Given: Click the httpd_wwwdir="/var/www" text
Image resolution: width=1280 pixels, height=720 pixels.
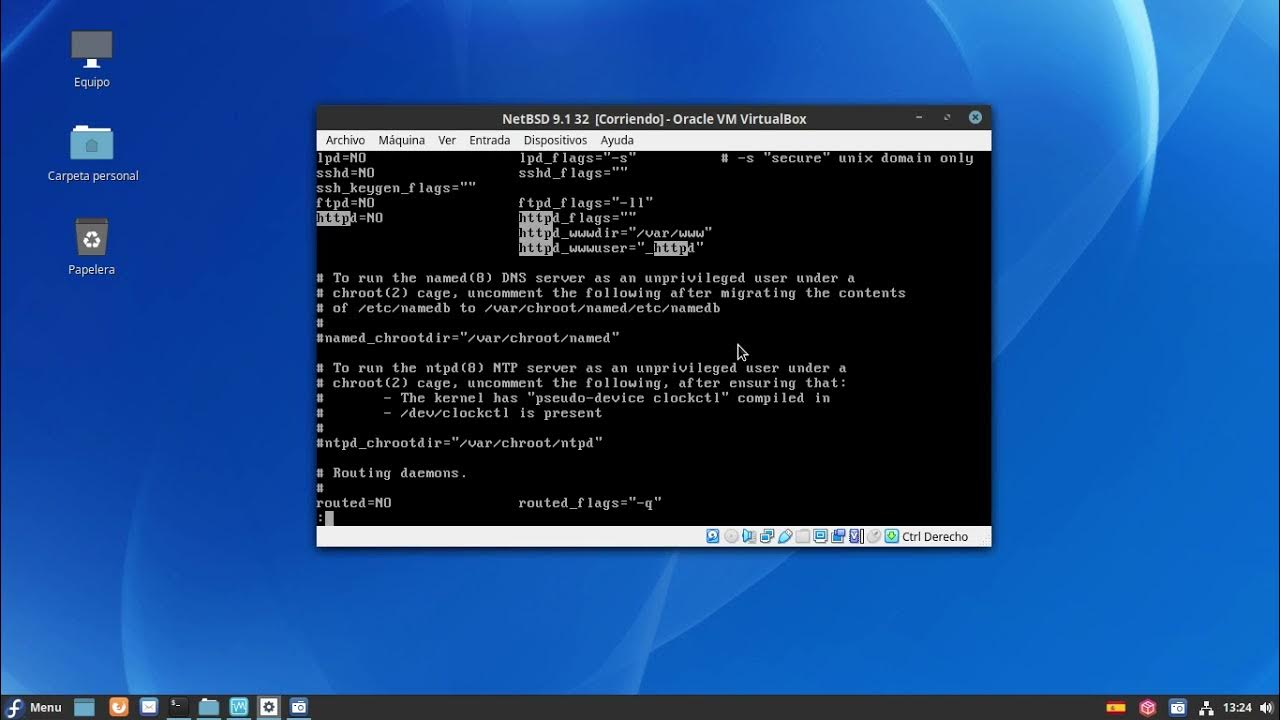Looking at the screenshot, I should pyautogui.click(x=615, y=233).
